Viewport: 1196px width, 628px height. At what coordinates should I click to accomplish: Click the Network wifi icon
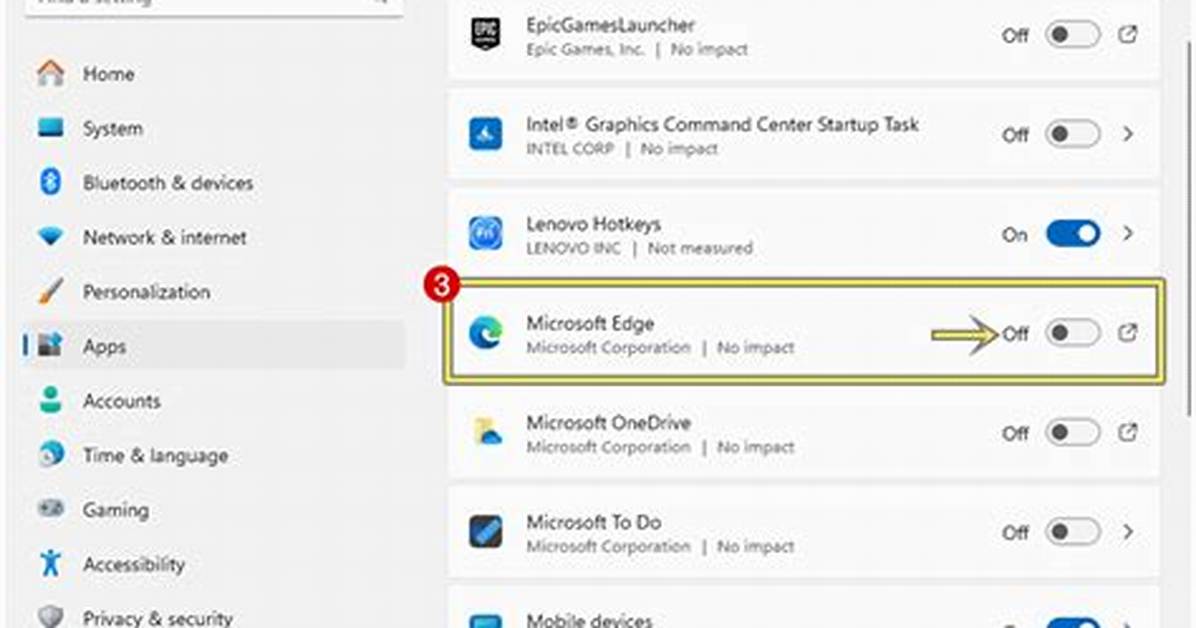coord(50,237)
